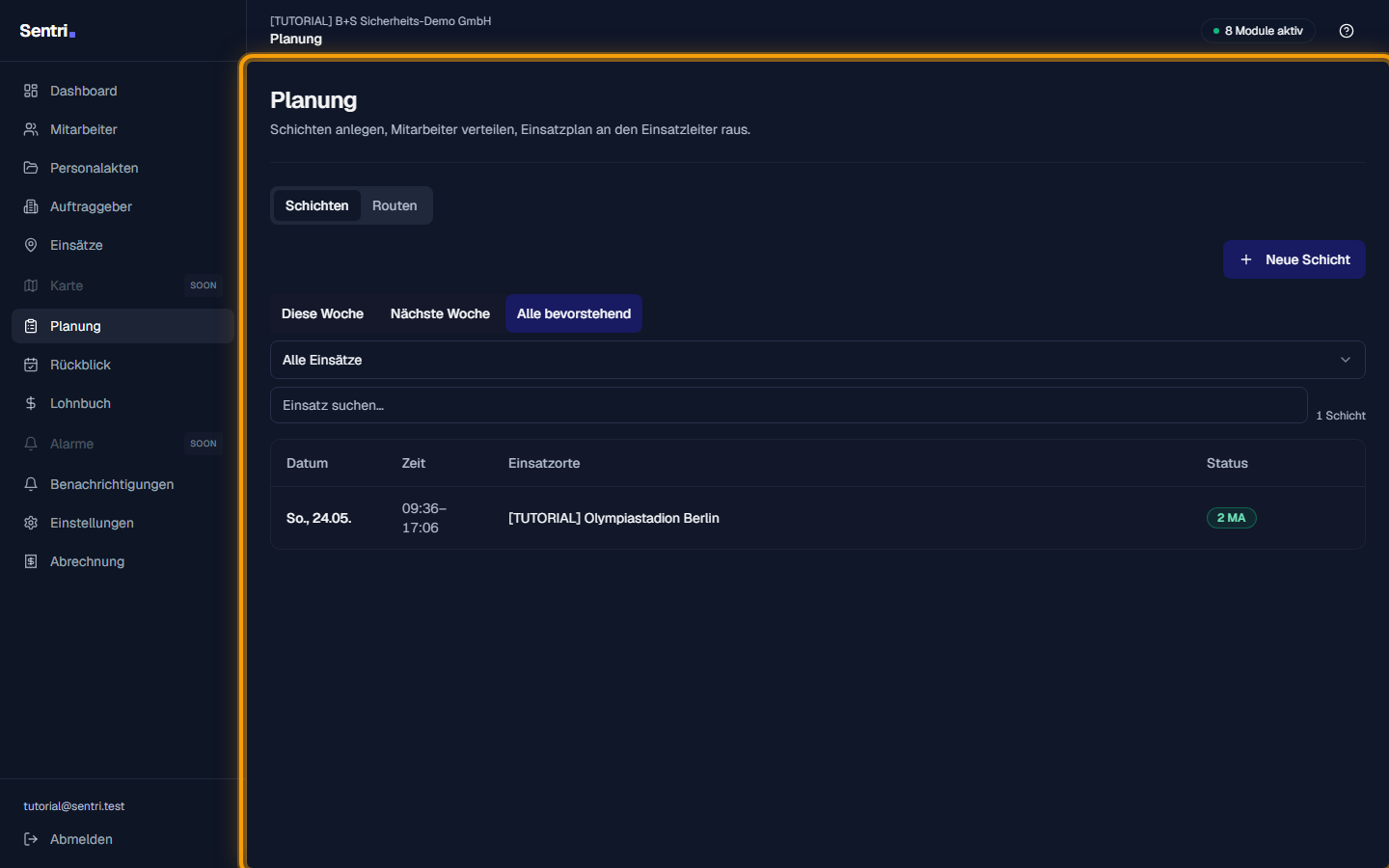Switch to the Schichten tab
Screen dimensions: 1389x868
coord(317,205)
